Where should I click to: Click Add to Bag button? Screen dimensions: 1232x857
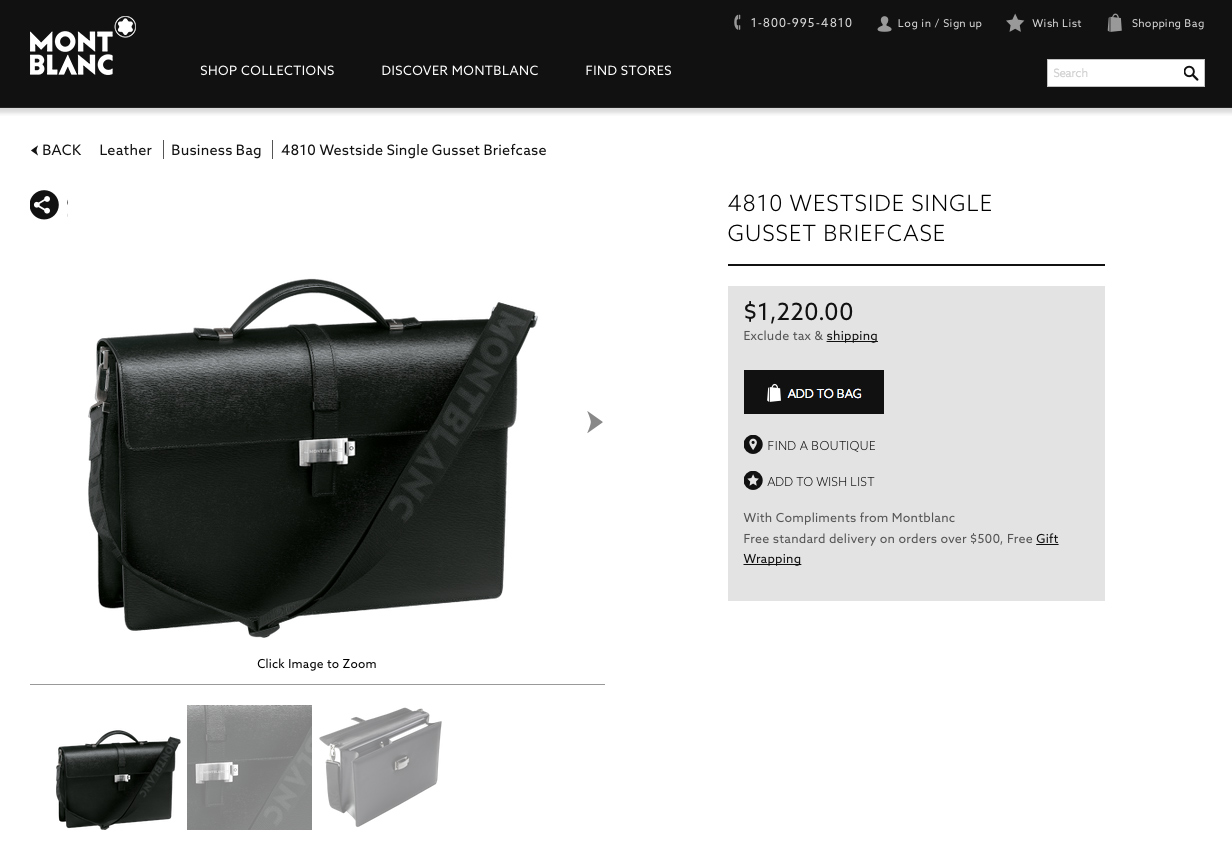(813, 392)
